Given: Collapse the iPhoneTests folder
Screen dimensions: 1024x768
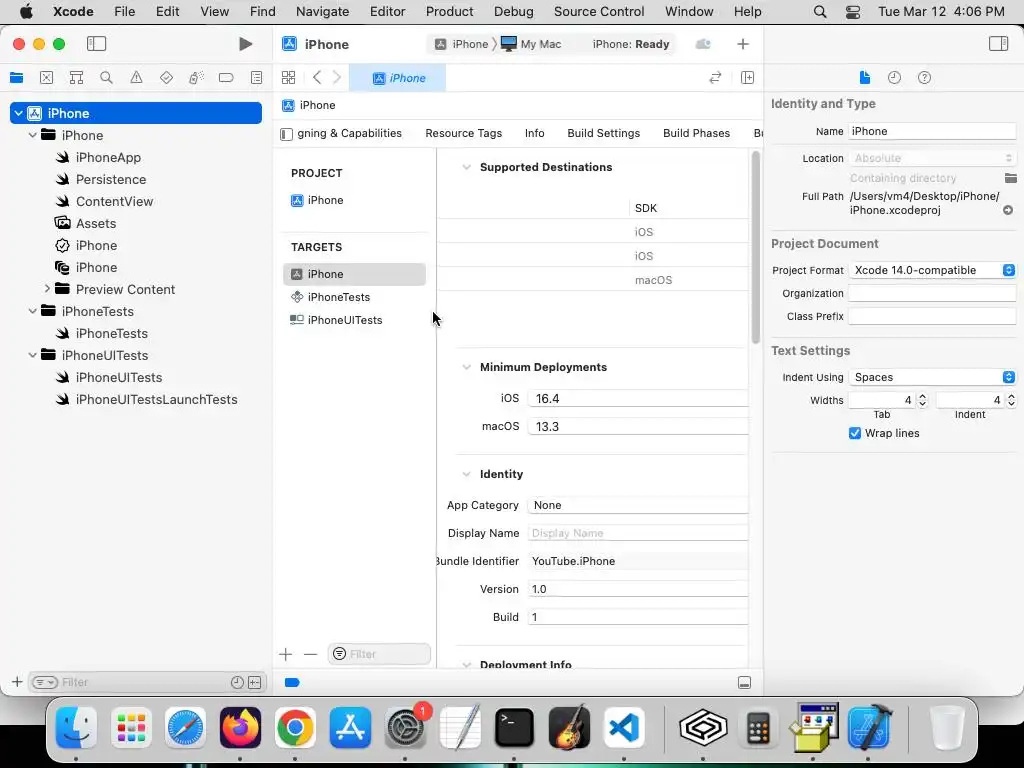Looking at the screenshot, I should [x=33, y=311].
